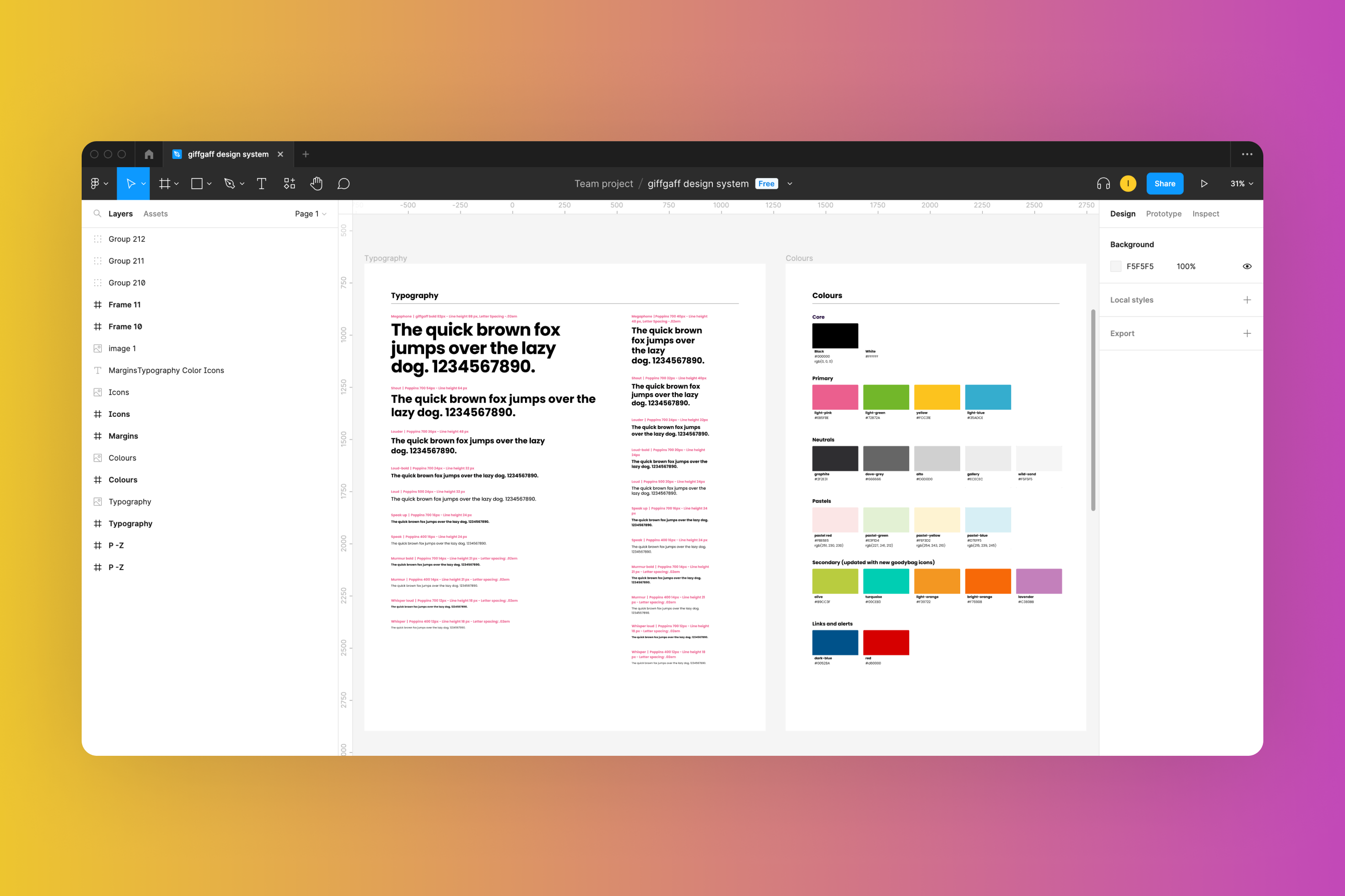Open the Figma main menu icon
This screenshot has height=896, width=1345.
coord(95,183)
